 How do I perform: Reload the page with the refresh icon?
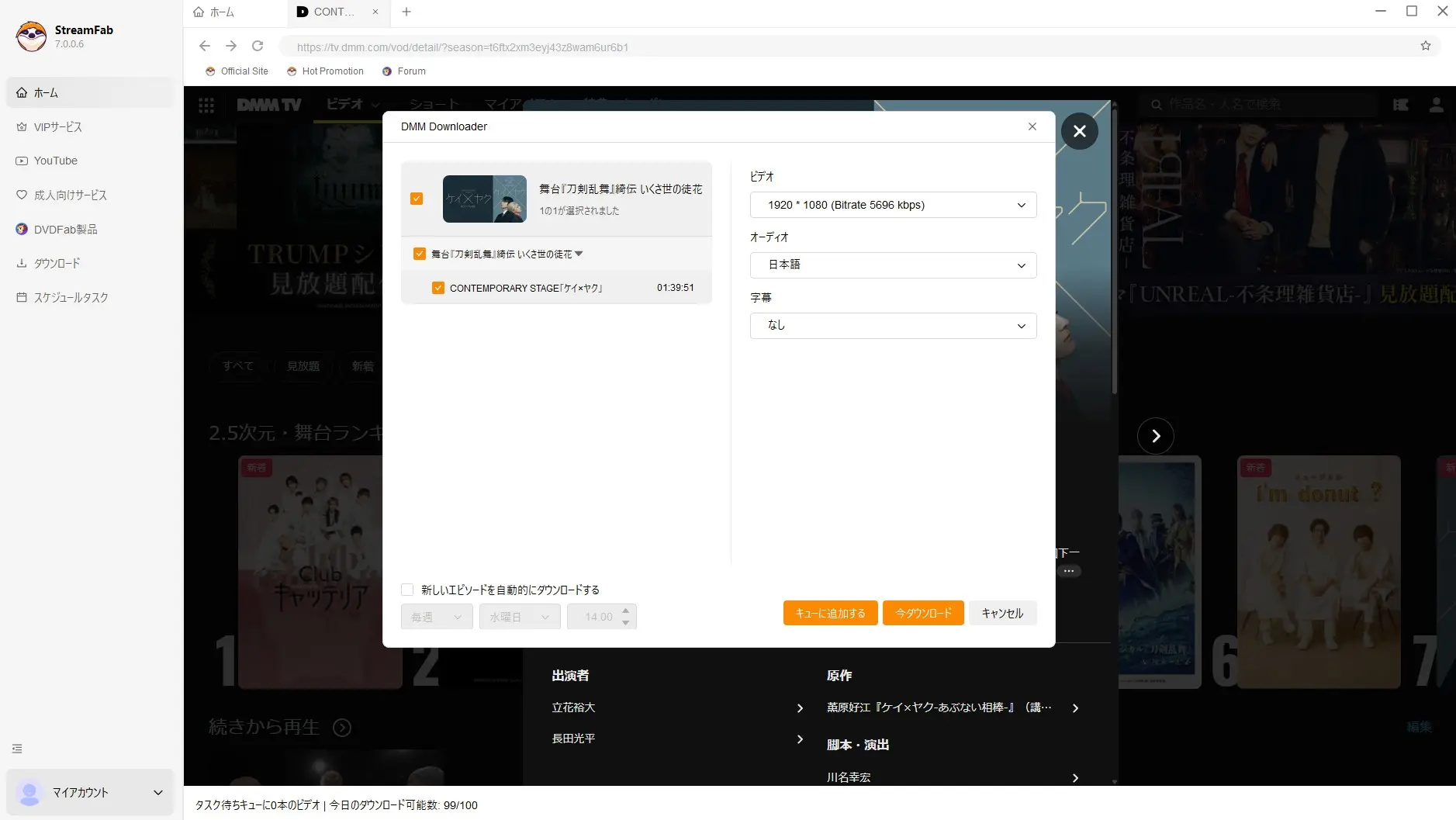tap(258, 46)
